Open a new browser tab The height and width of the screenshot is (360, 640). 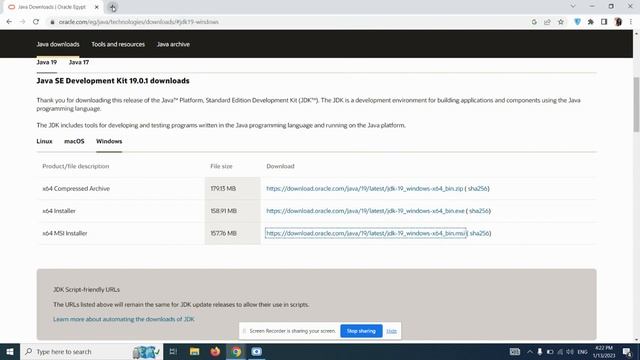point(113,7)
